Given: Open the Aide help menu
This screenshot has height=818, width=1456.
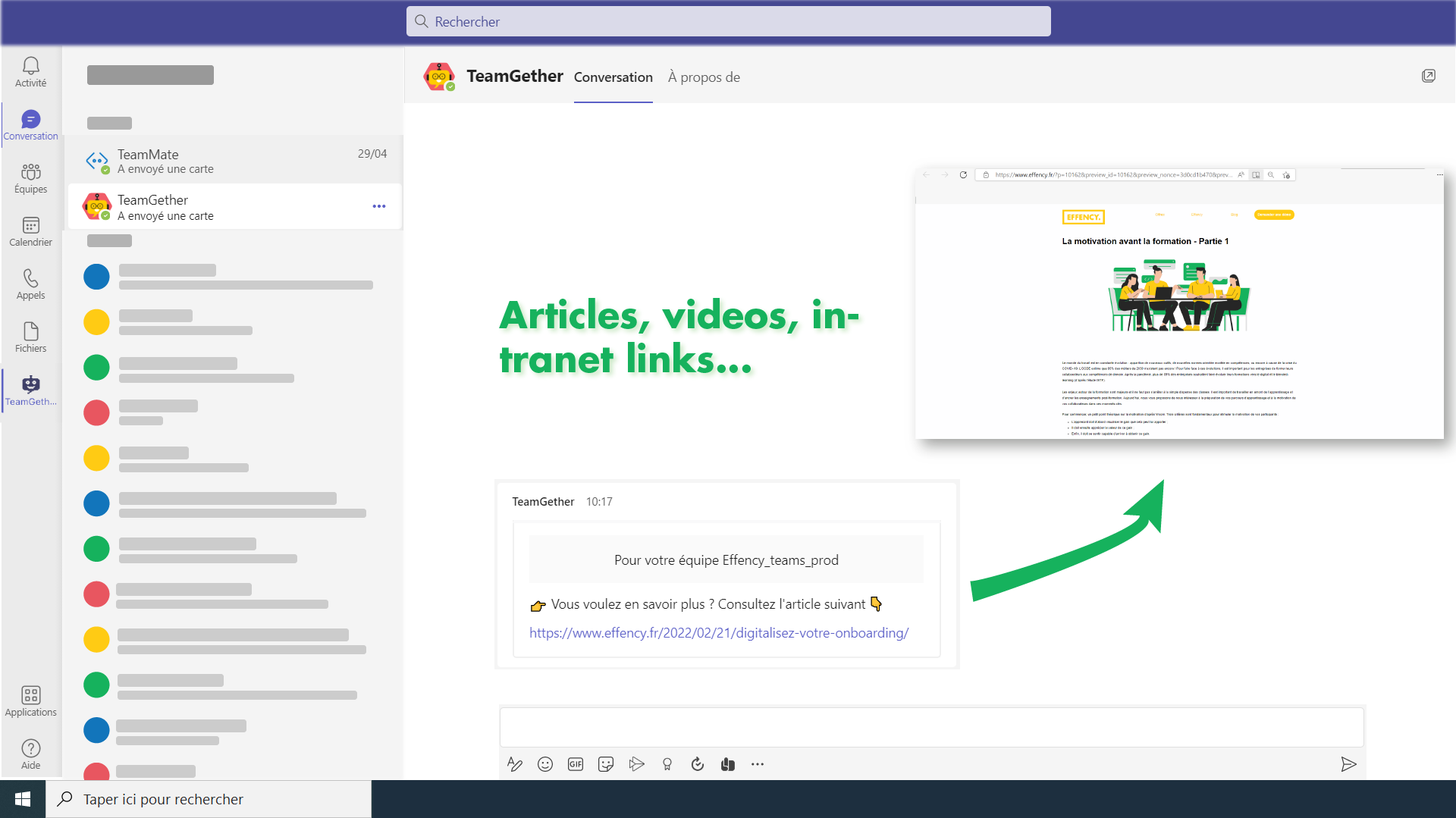Looking at the screenshot, I should pos(30,755).
